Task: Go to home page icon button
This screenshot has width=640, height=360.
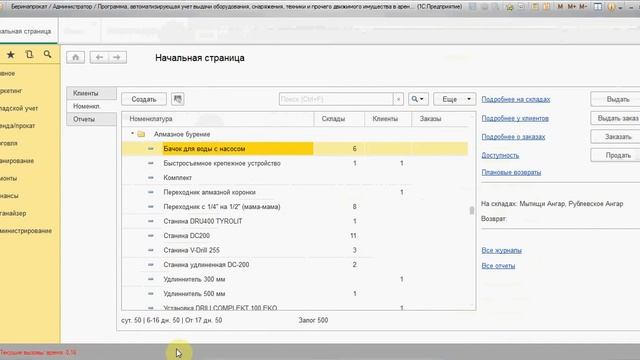Action: (x=76, y=58)
